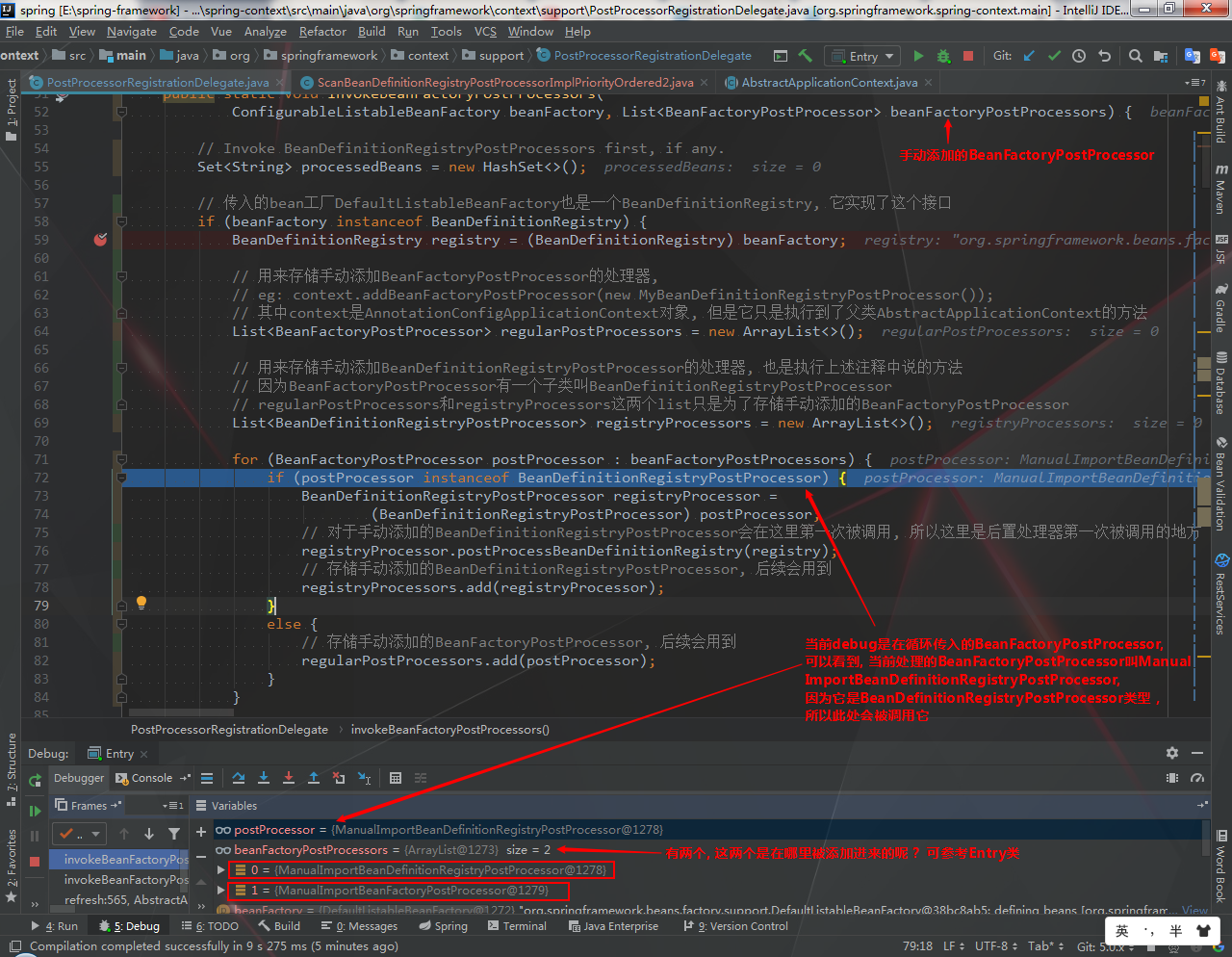
Task: Click the Run to Cursor icon
Action: pyautogui.click(x=364, y=778)
